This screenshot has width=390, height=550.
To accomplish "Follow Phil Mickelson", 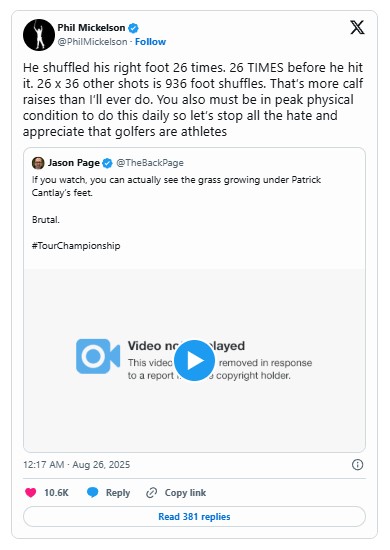I will pyautogui.click(x=150, y=42).
